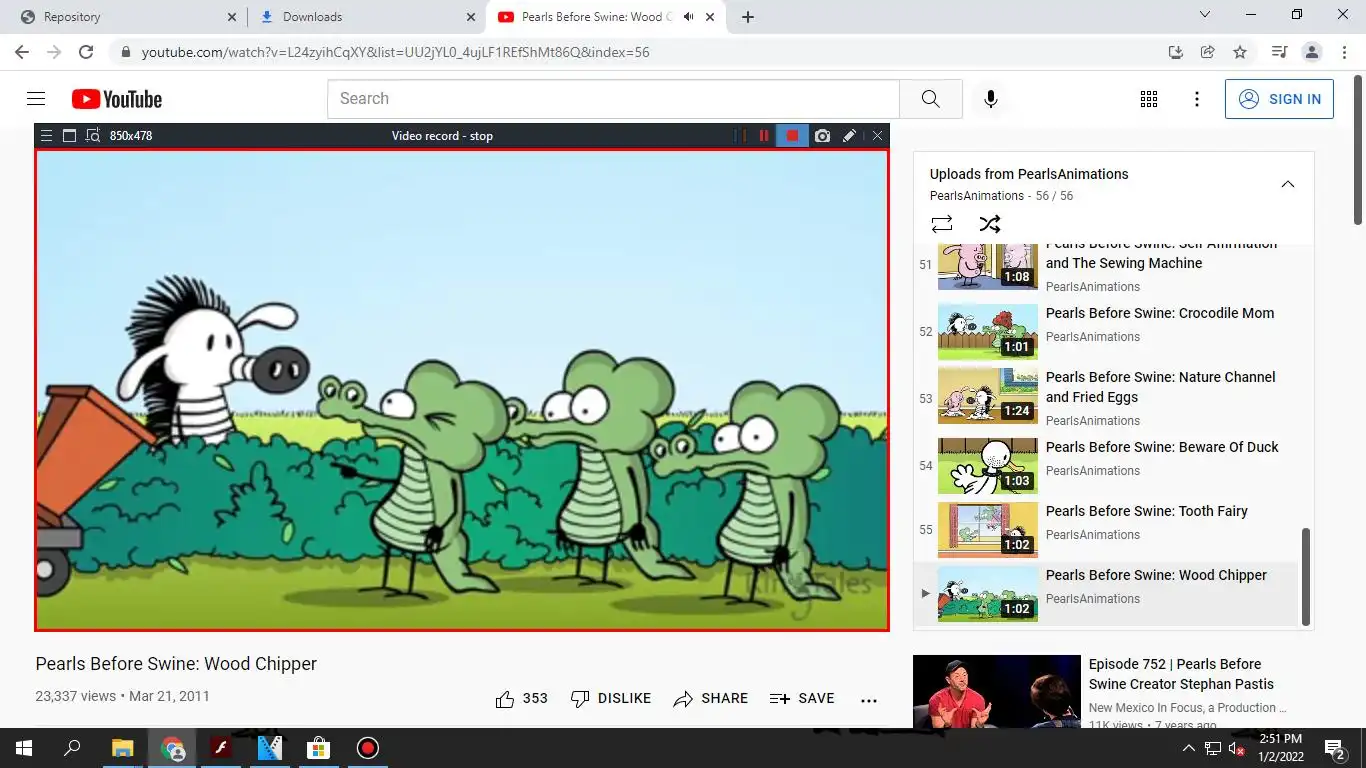This screenshot has width=1366, height=768.
Task: Click SIGN IN button
Action: click(1279, 99)
